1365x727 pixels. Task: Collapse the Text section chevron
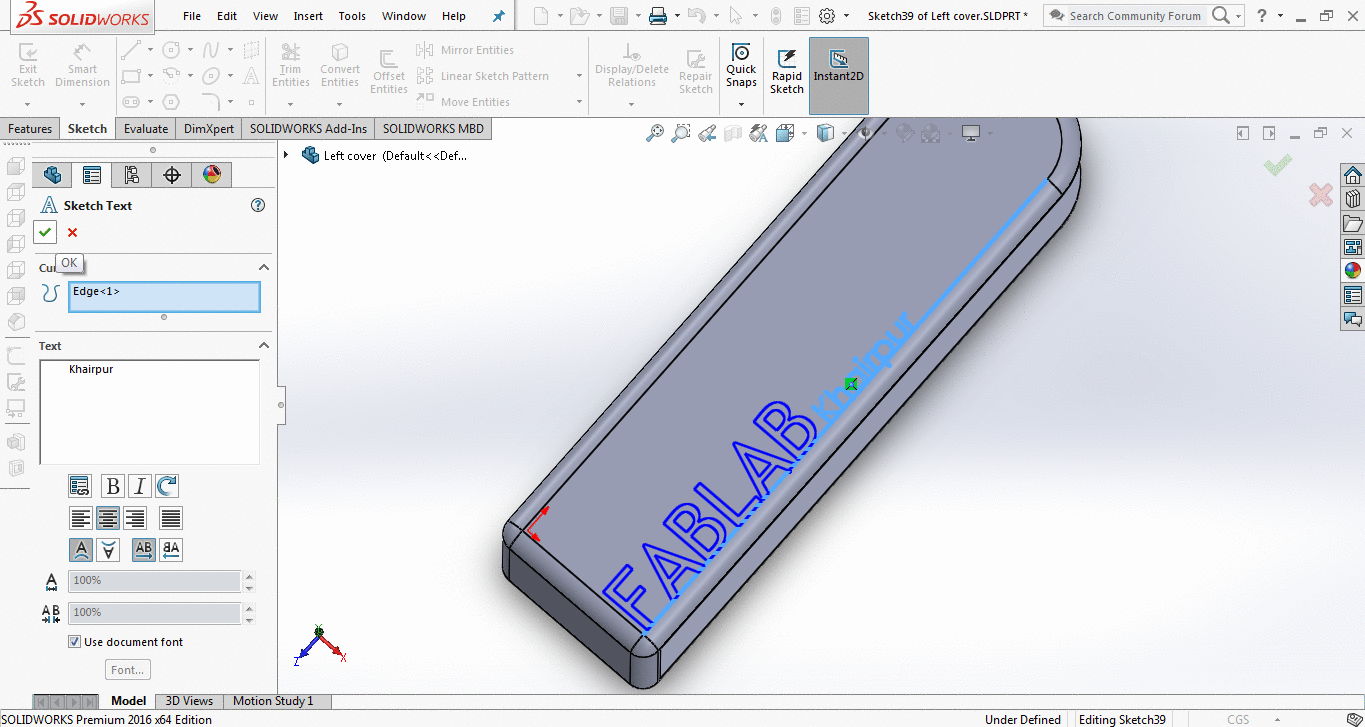(x=264, y=345)
